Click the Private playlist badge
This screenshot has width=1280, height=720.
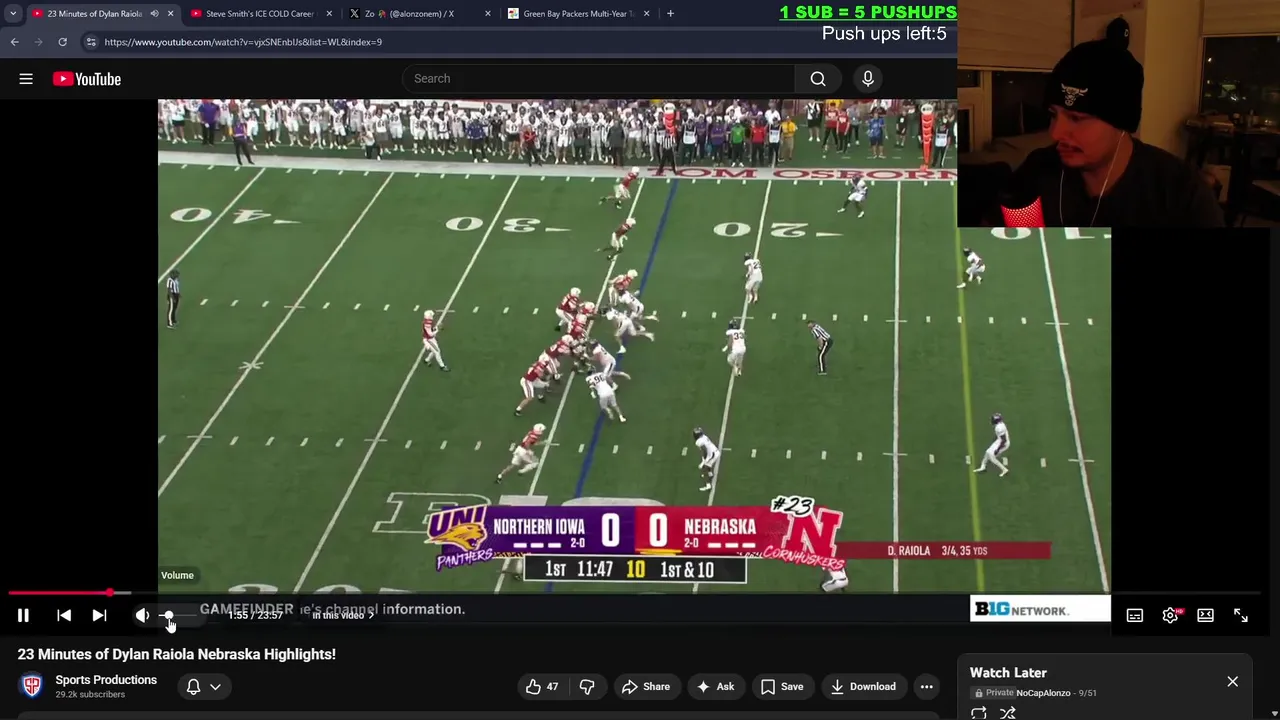pos(995,693)
